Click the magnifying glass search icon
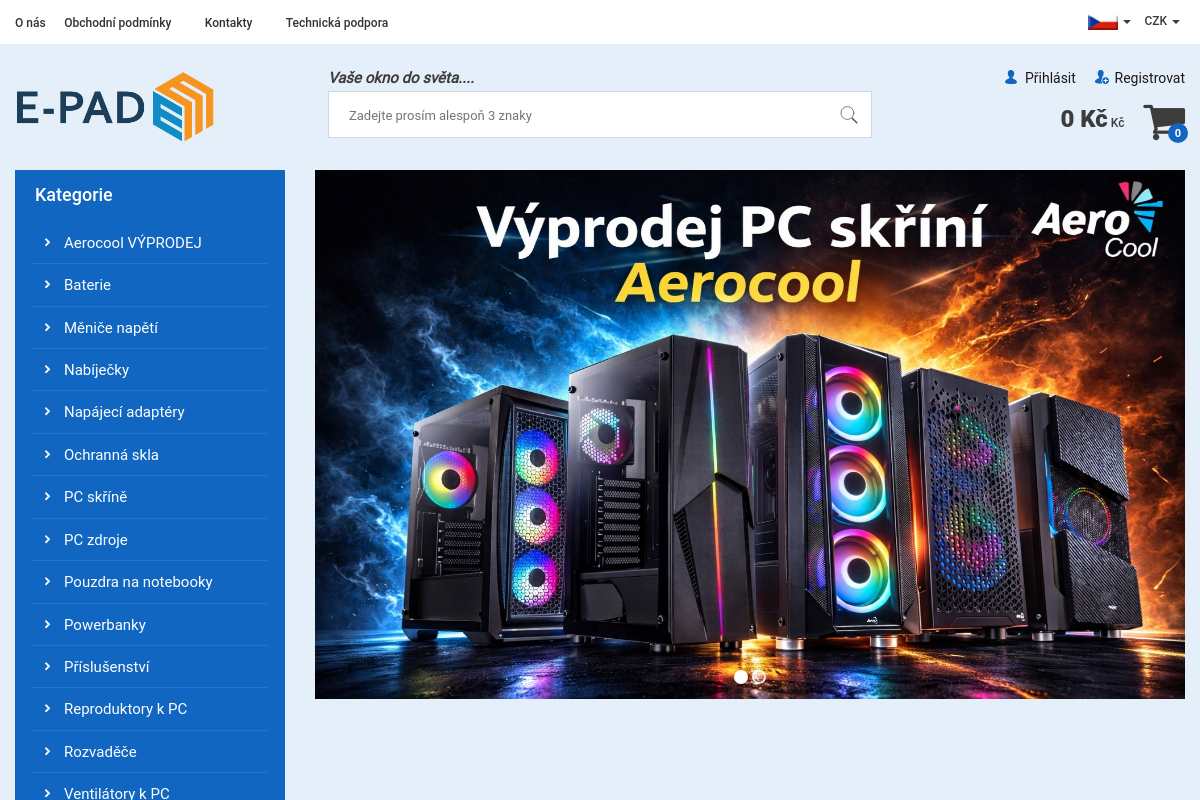 [x=849, y=115]
